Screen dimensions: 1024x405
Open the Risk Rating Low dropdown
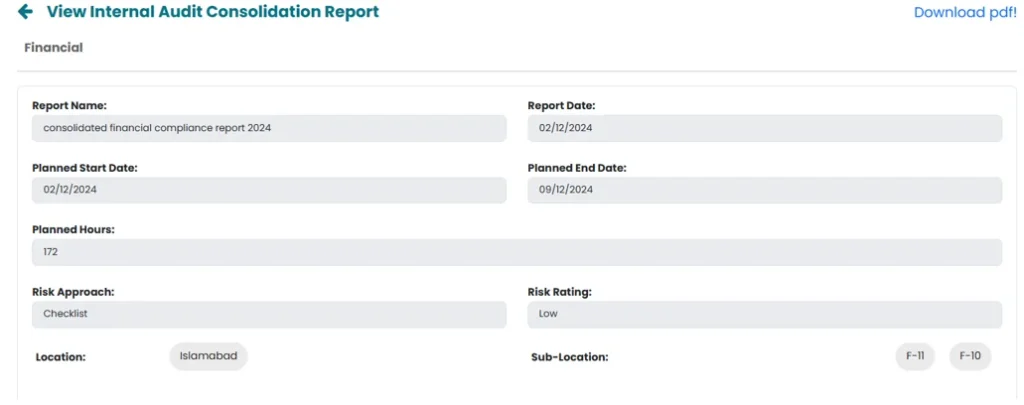coord(764,314)
